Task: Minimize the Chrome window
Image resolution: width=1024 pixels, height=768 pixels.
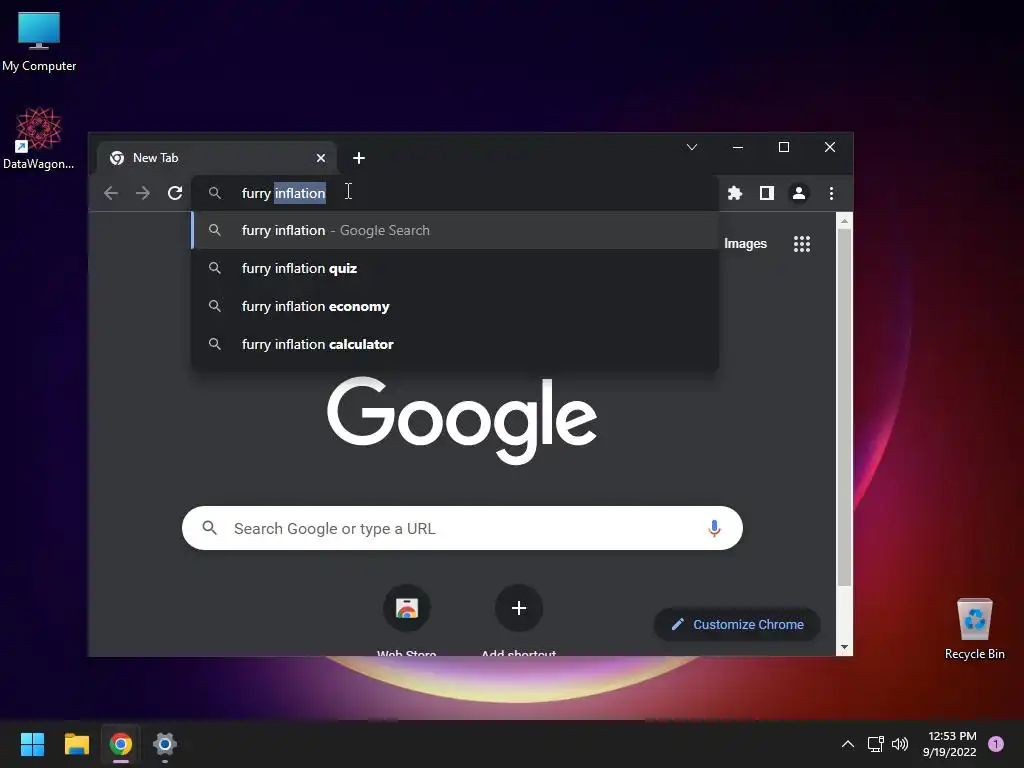Action: 738,147
